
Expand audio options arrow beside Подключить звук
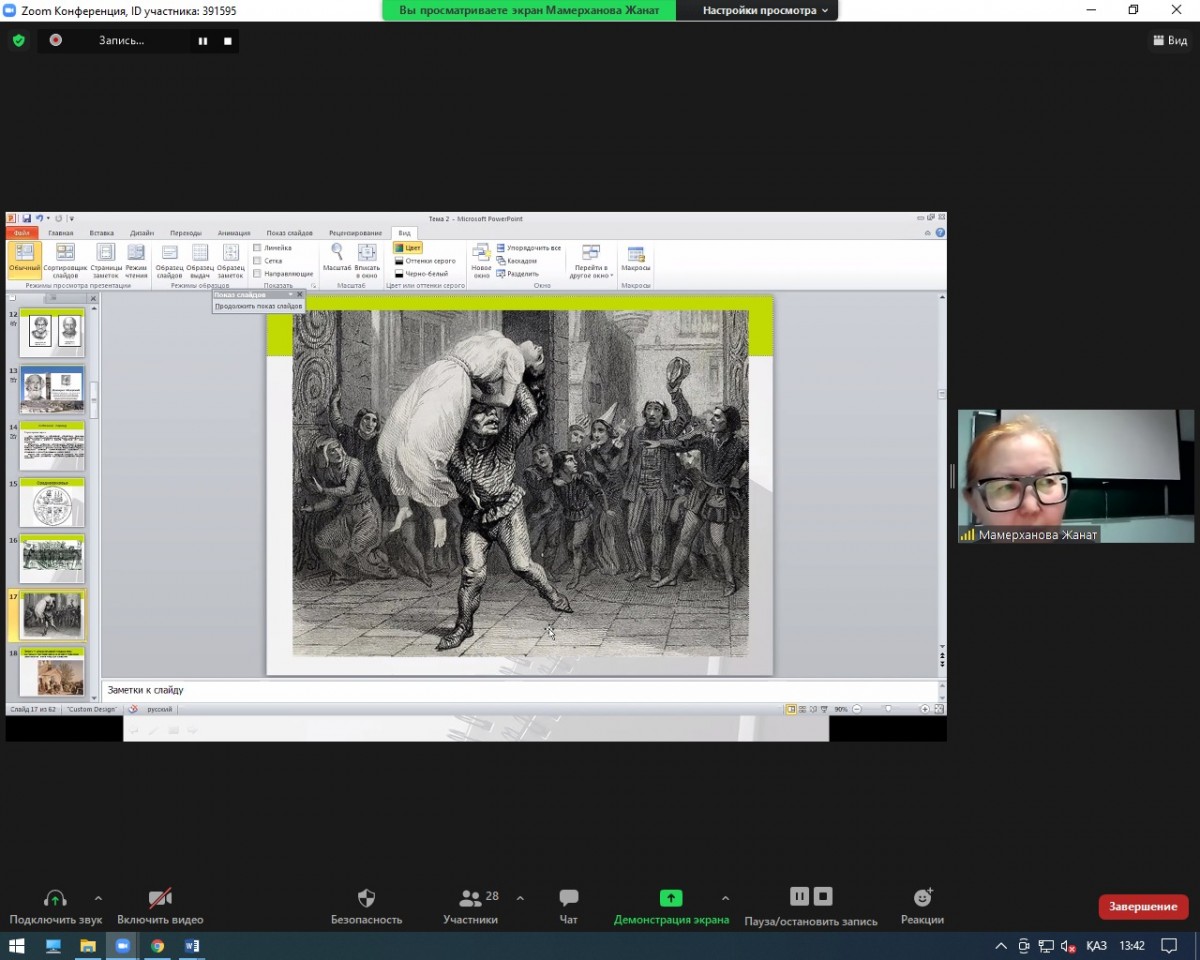coord(98,898)
